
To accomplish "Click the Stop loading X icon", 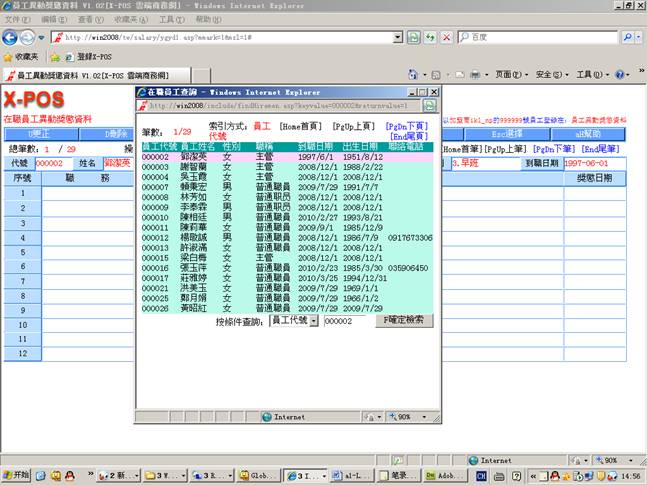I will (x=445, y=37).
